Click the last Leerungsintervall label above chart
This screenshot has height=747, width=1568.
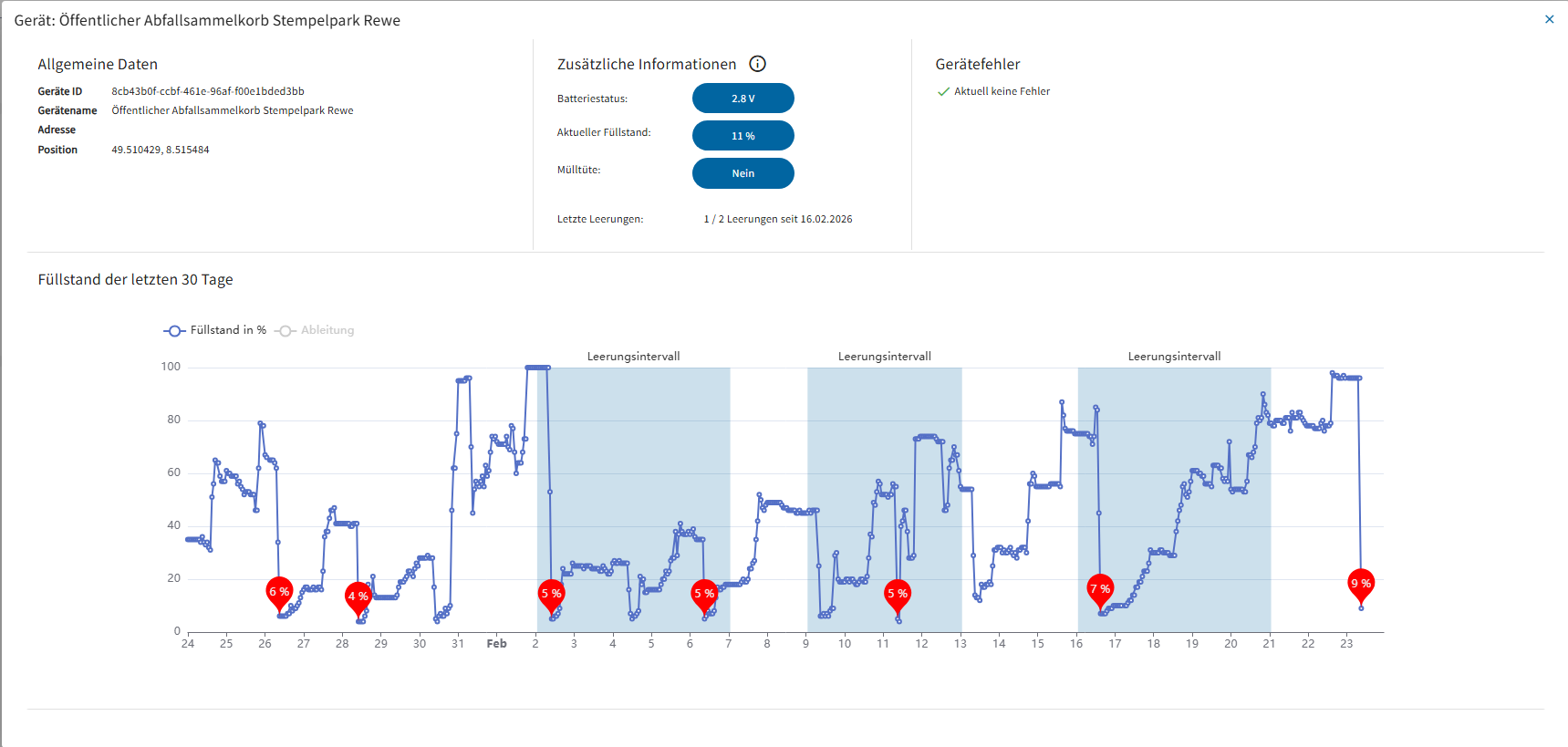[1174, 357]
